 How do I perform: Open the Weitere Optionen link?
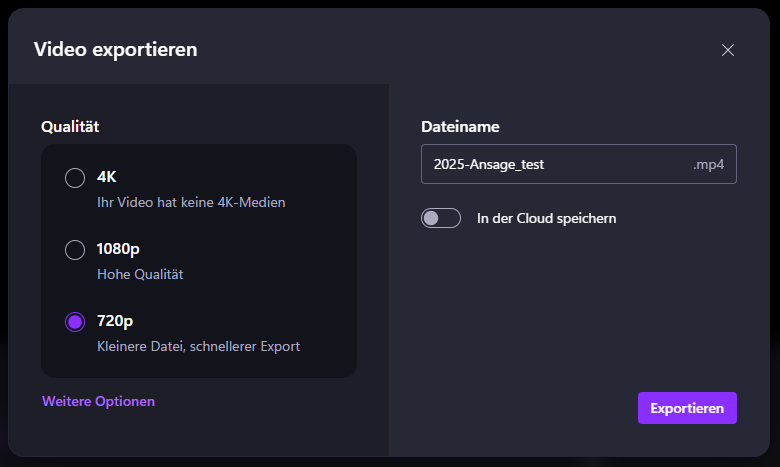(x=98, y=401)
